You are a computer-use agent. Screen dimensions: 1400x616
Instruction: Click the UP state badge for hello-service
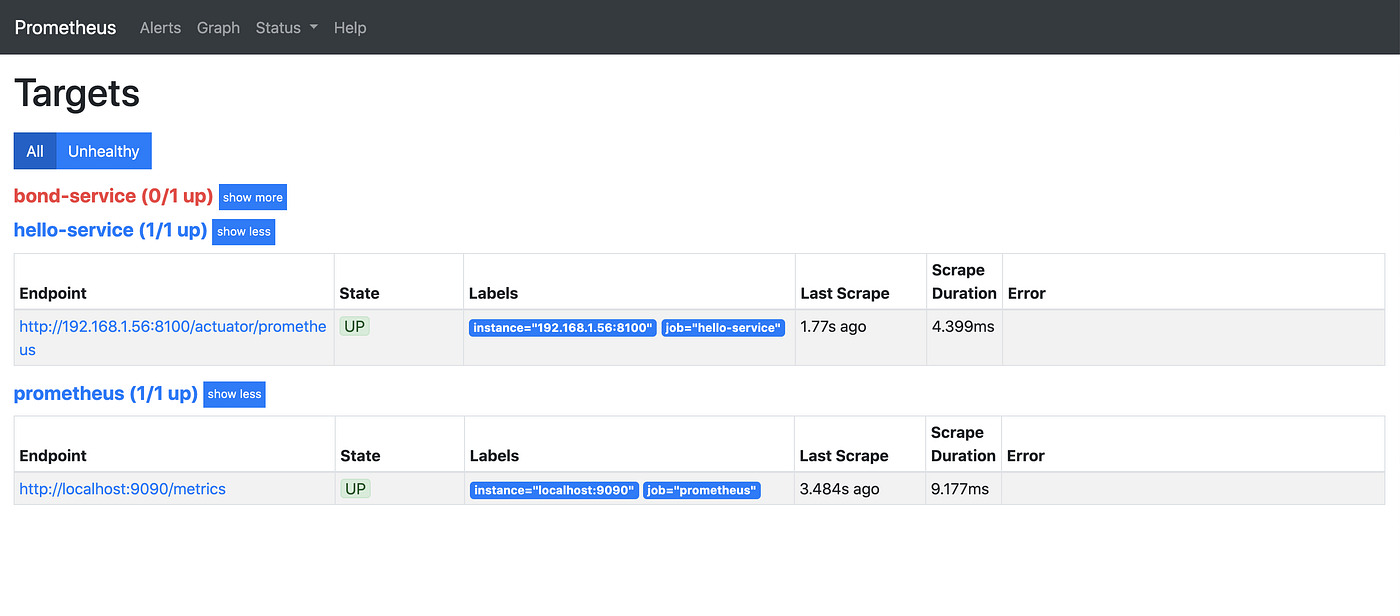tap(355, 326)
